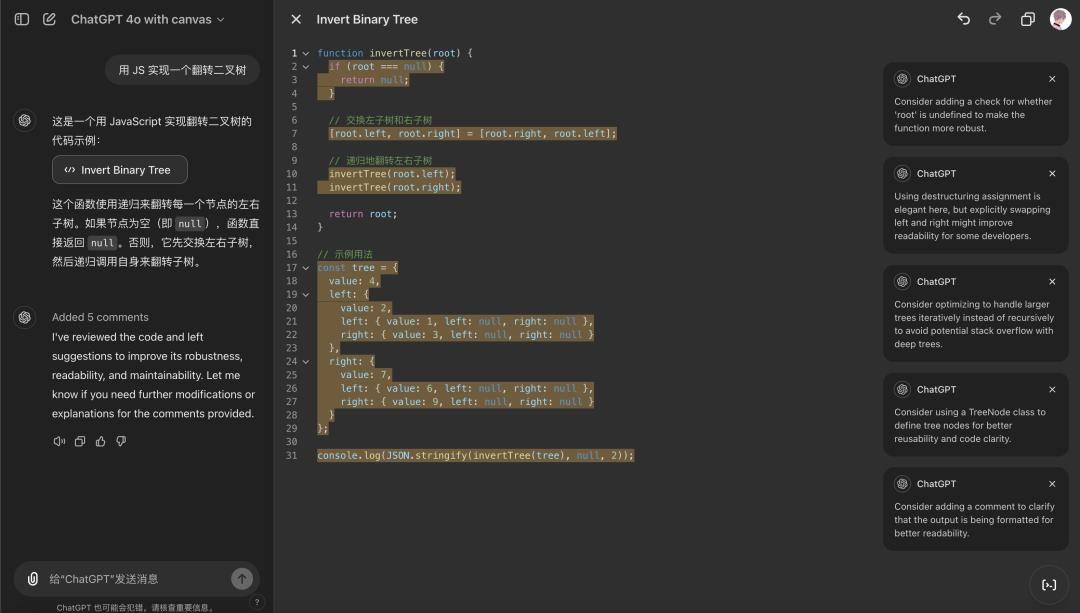Click the read aloud speaker icon

(x=59, y=441)
